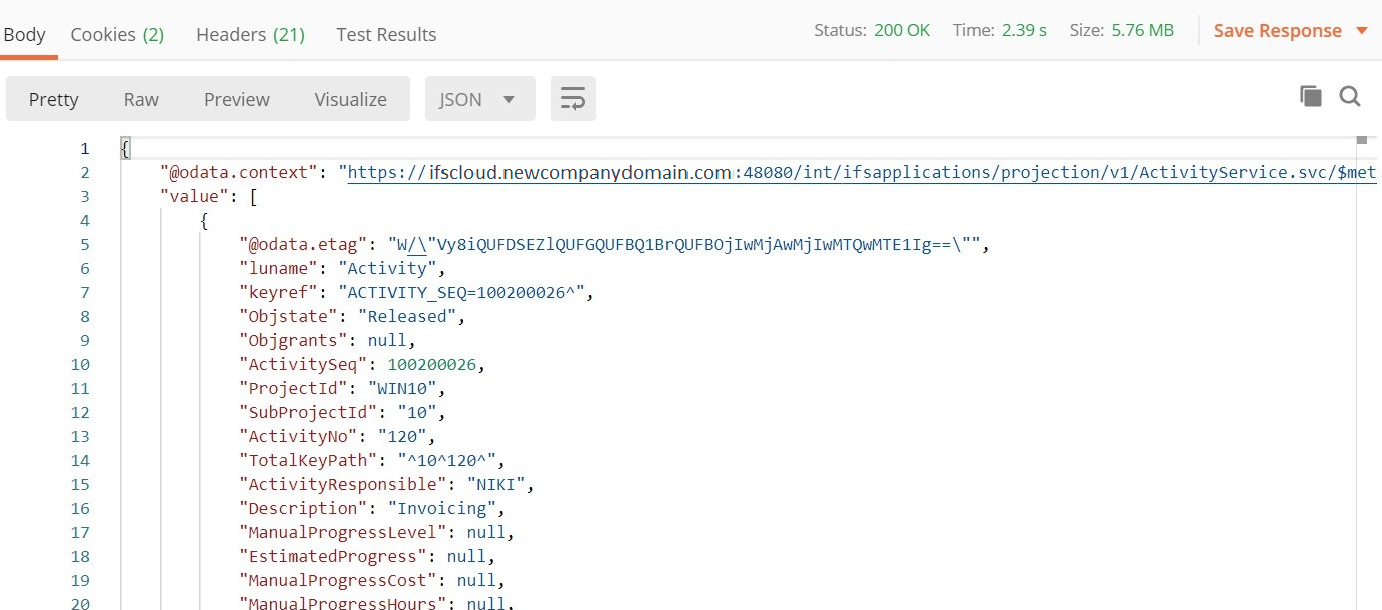This screenshot has width=1382, height=610.
Task: Open search in the response body
Action: [1350, 96]
